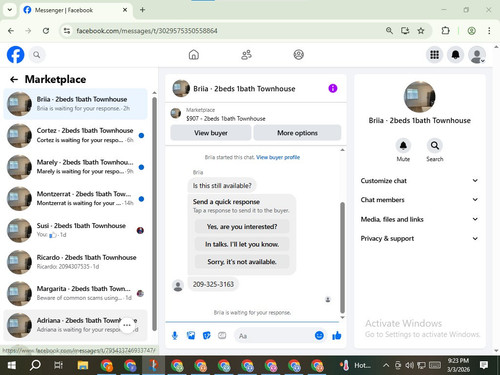Go back with the browser back arrow
This screenshot has width=500, height=375.
[11, 31]
